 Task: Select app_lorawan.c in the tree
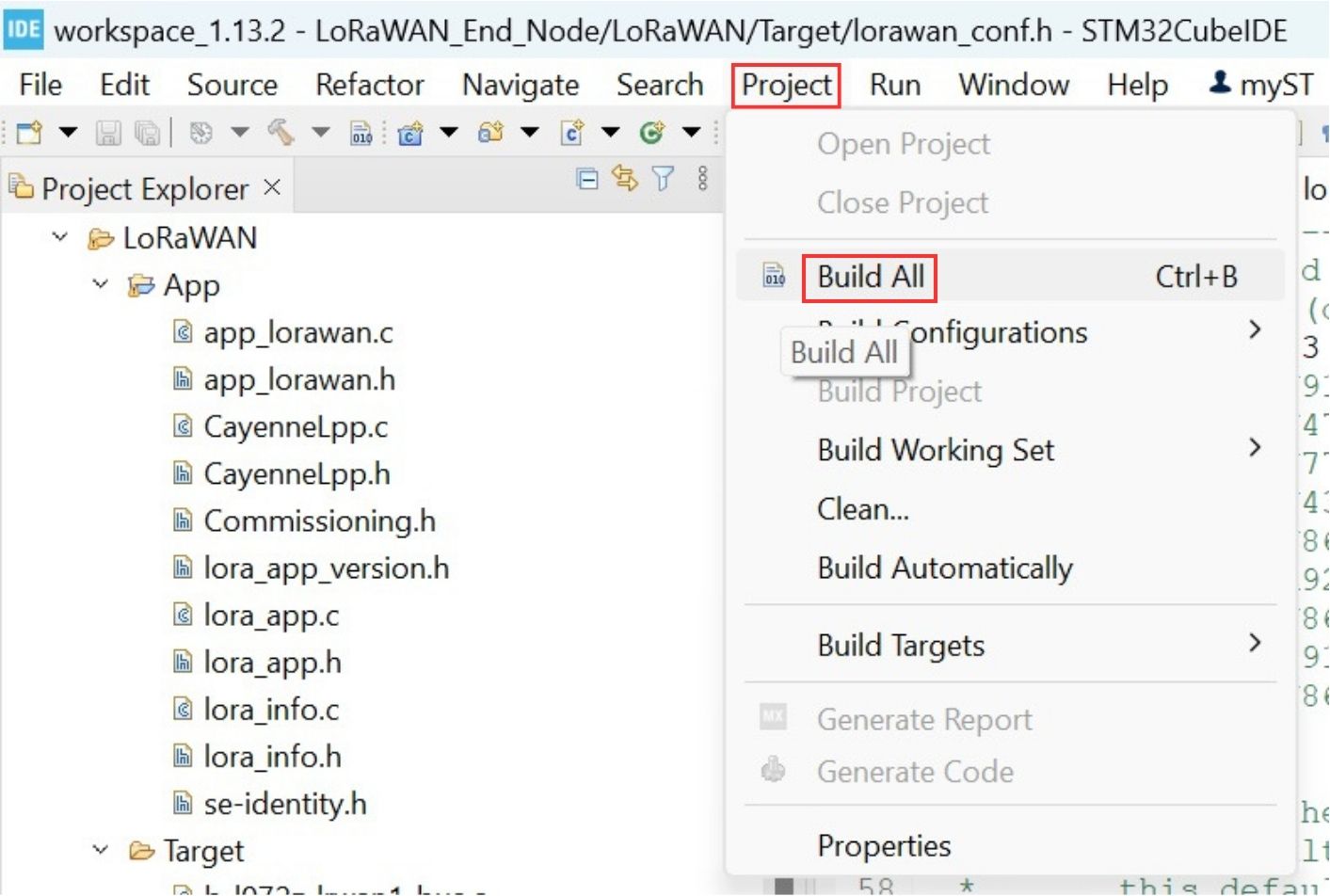[x=298, y=332]
